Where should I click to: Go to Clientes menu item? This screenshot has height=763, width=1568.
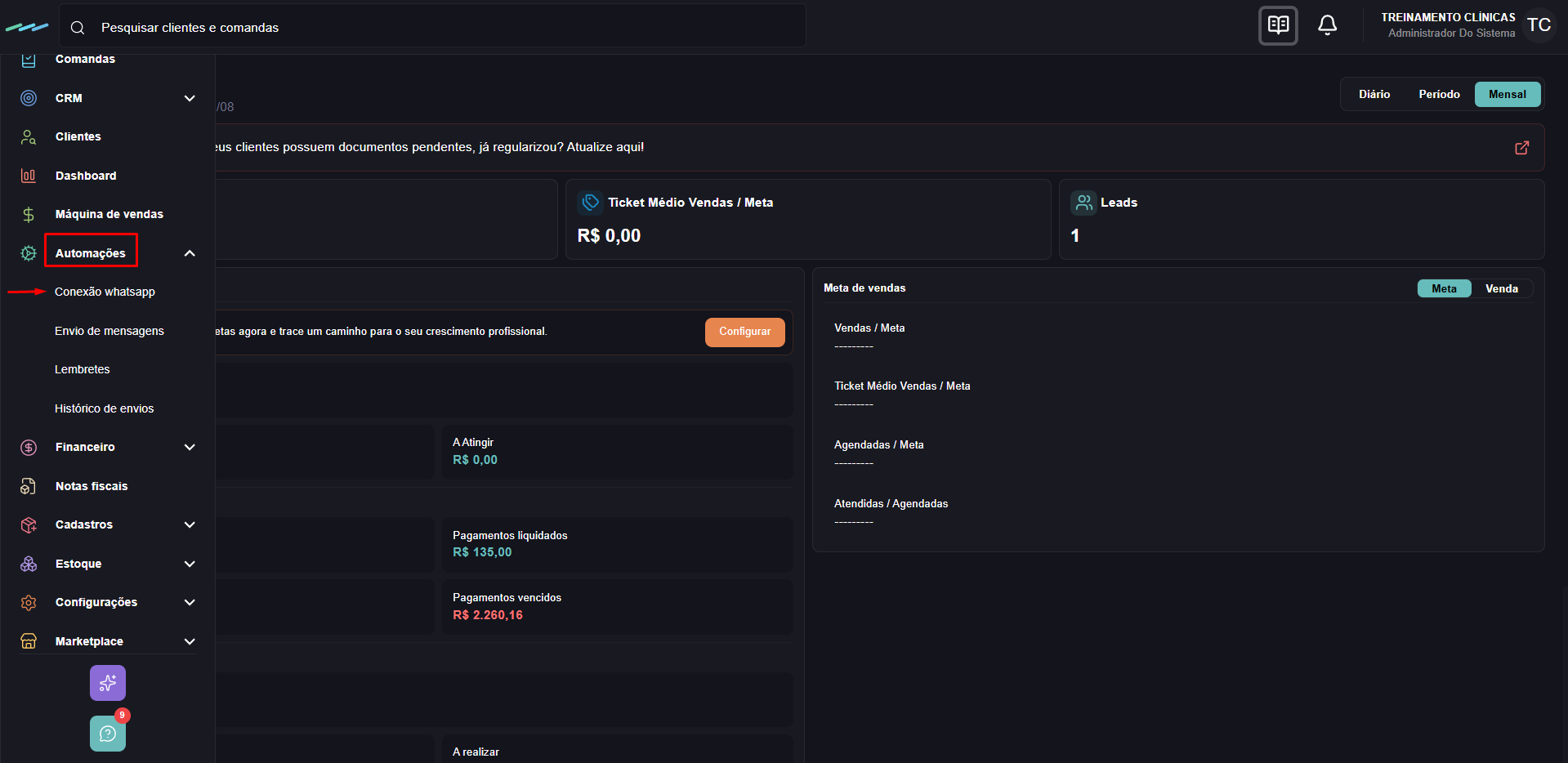coord(78,136)
